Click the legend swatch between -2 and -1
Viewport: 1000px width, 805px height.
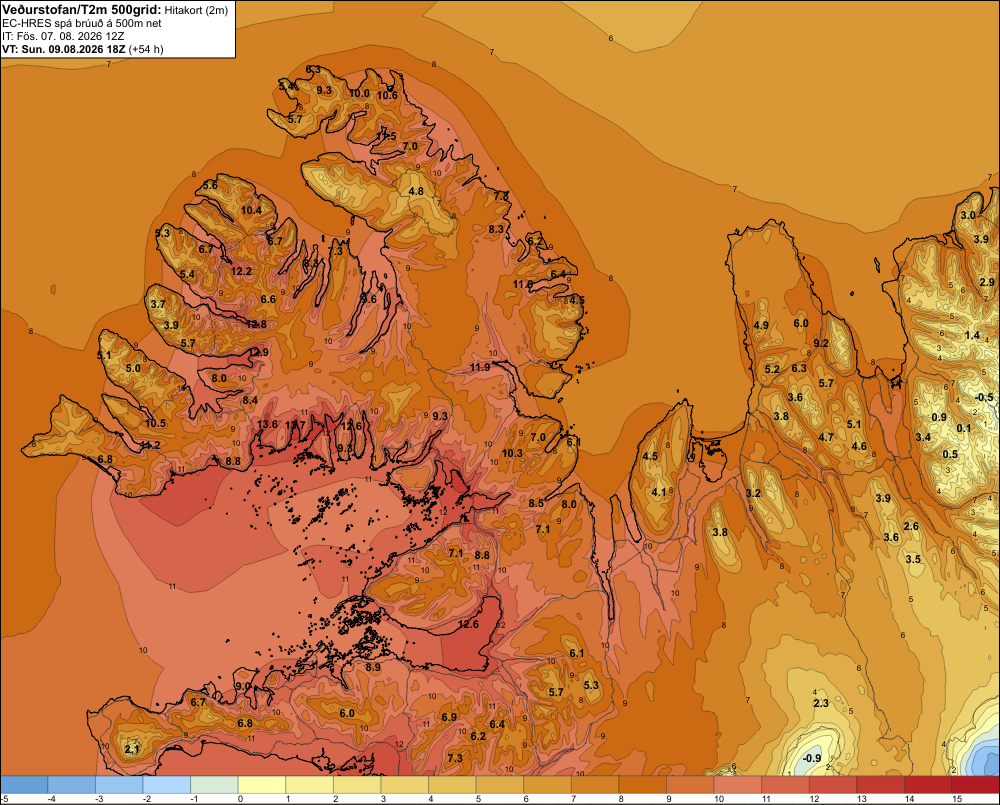coord(166,785)
